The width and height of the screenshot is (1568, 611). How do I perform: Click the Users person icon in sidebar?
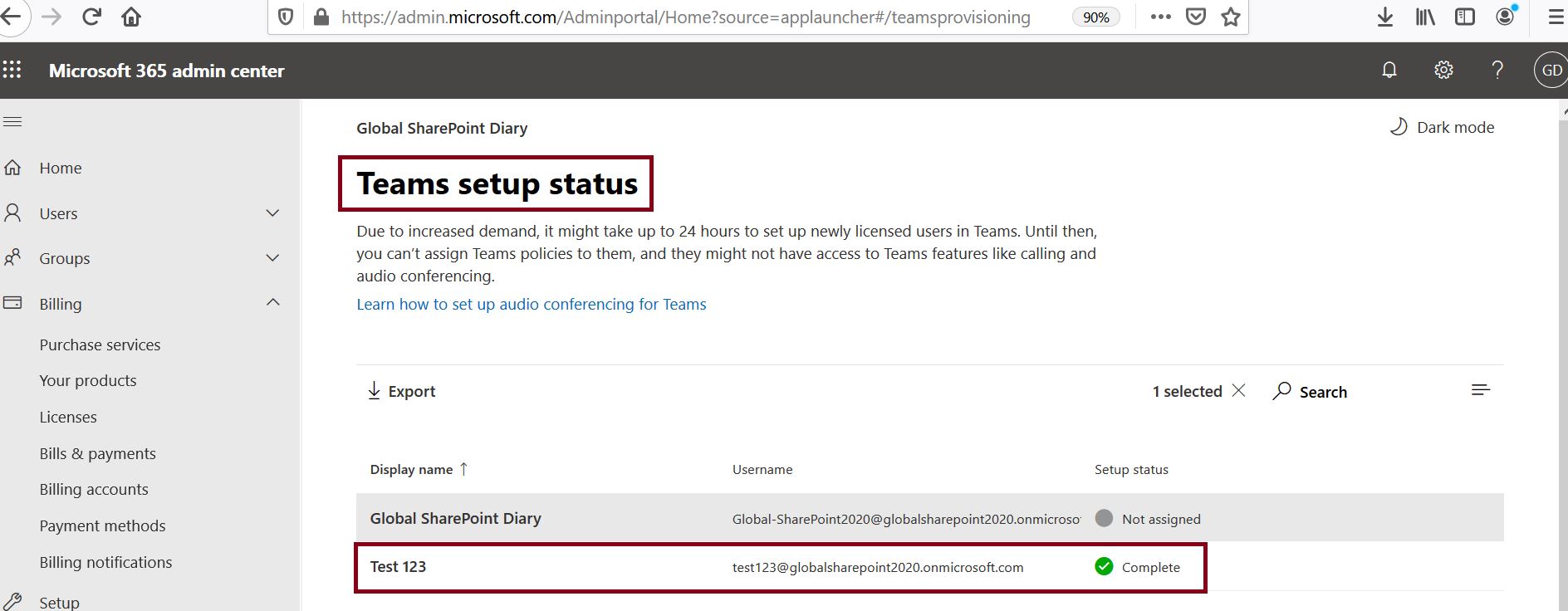tap(12, 213)
